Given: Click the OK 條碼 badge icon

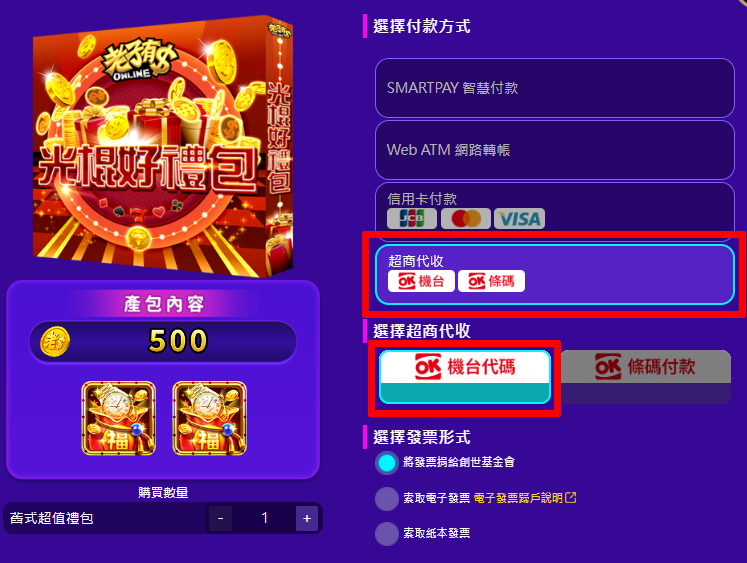Looking at the screenshot, I should coord(491,281).
